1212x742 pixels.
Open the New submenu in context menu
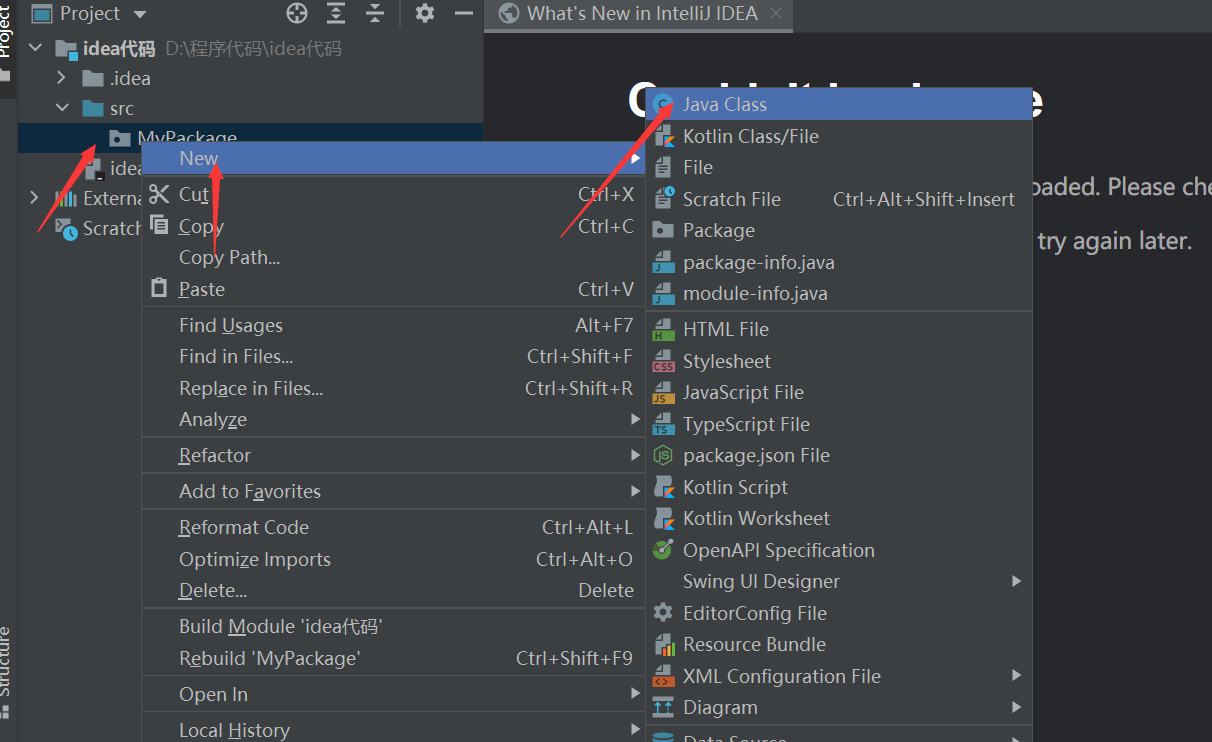(393, 158)
